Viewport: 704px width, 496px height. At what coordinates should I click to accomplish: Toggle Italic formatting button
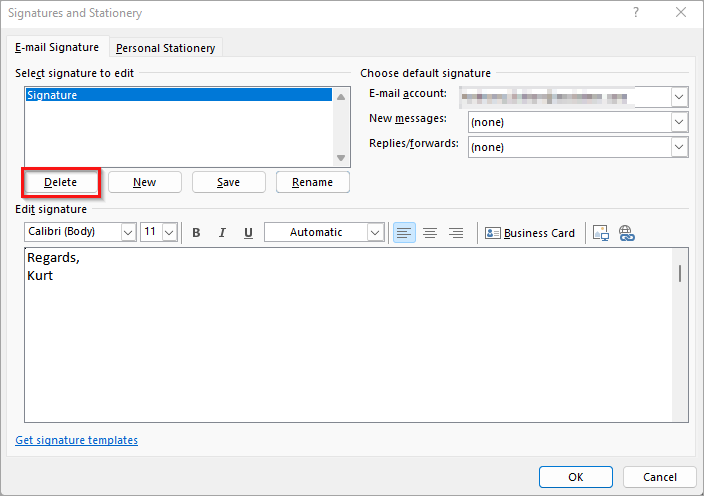222,233
